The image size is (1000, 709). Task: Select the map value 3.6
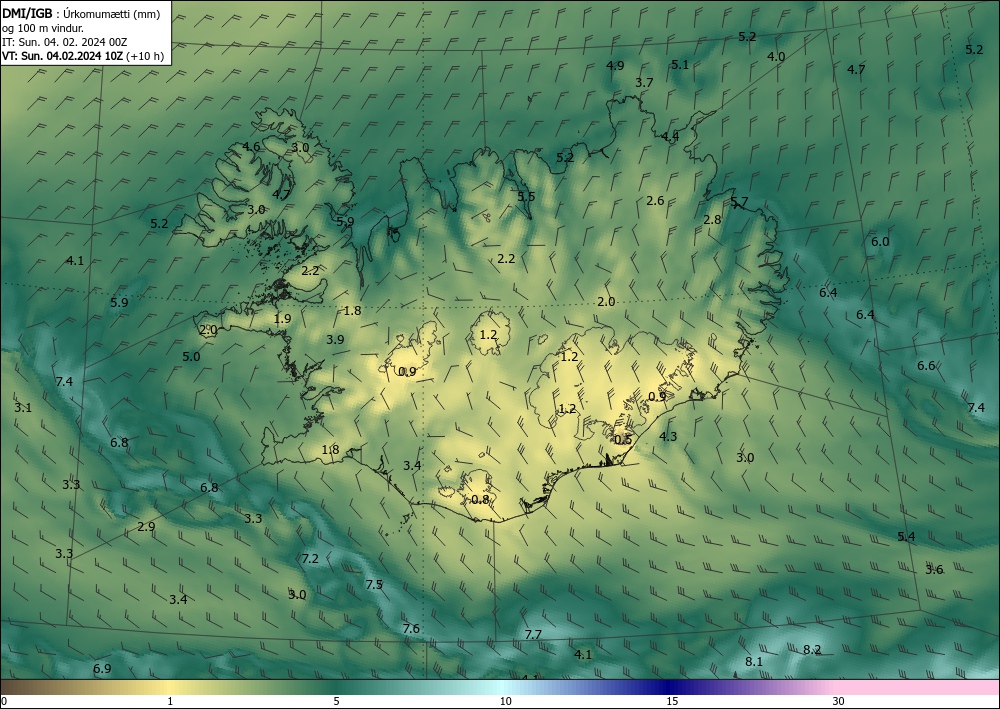pyautogui.click(x=934, y=569)
